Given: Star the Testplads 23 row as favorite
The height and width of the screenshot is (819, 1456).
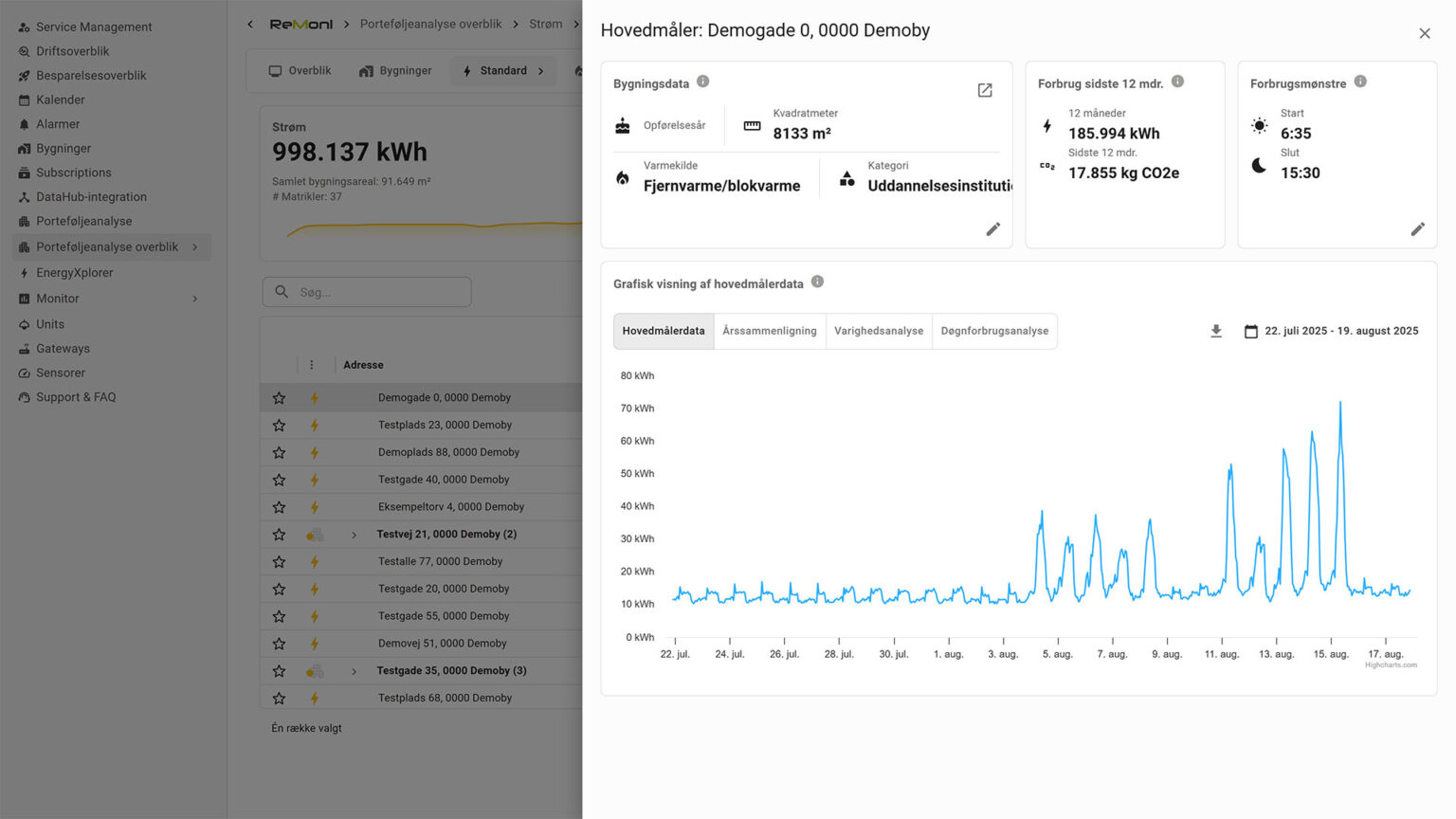Looking at the screenshot, I should pos(279,426).
